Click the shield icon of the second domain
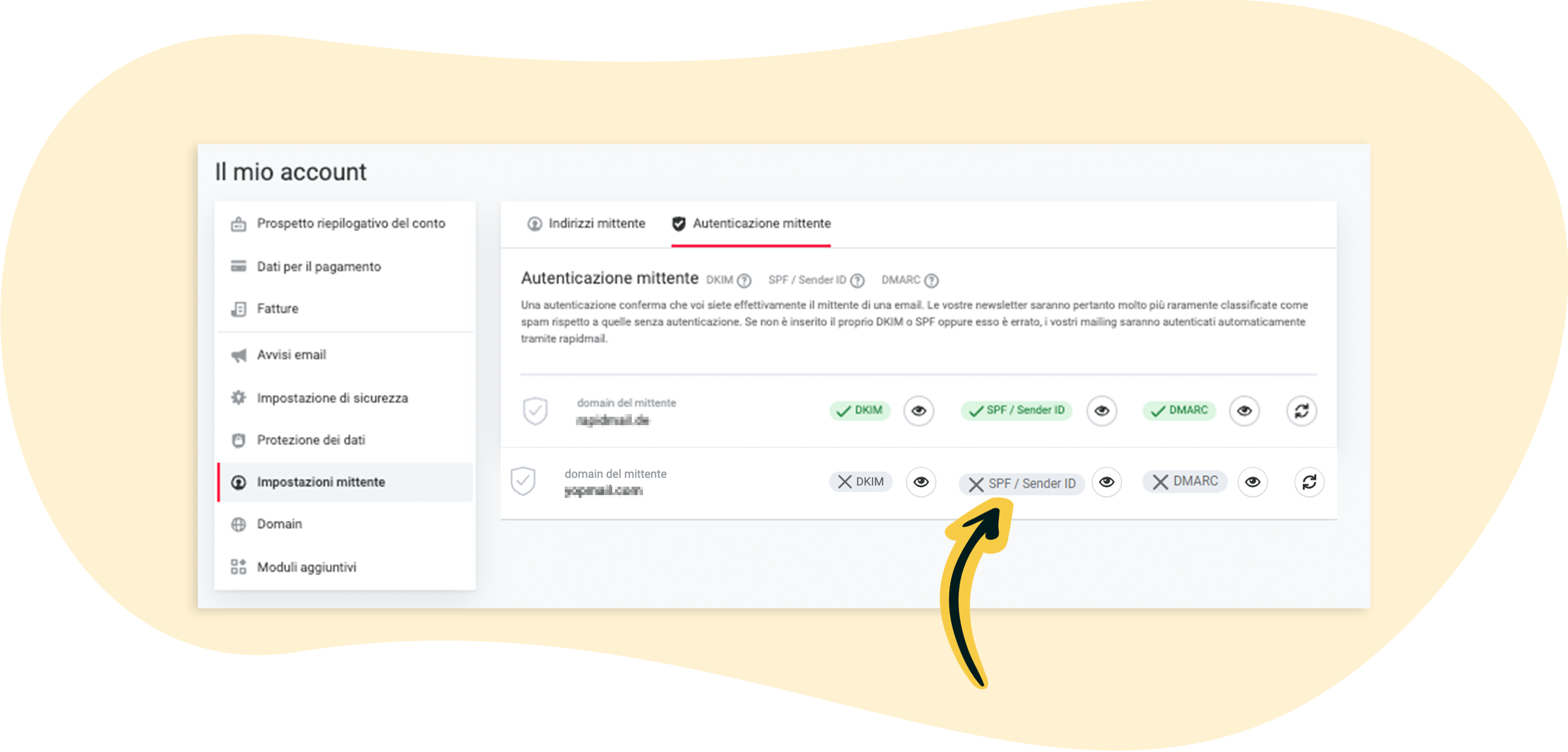The image size is (1568, 752). (x=523, y=481)
